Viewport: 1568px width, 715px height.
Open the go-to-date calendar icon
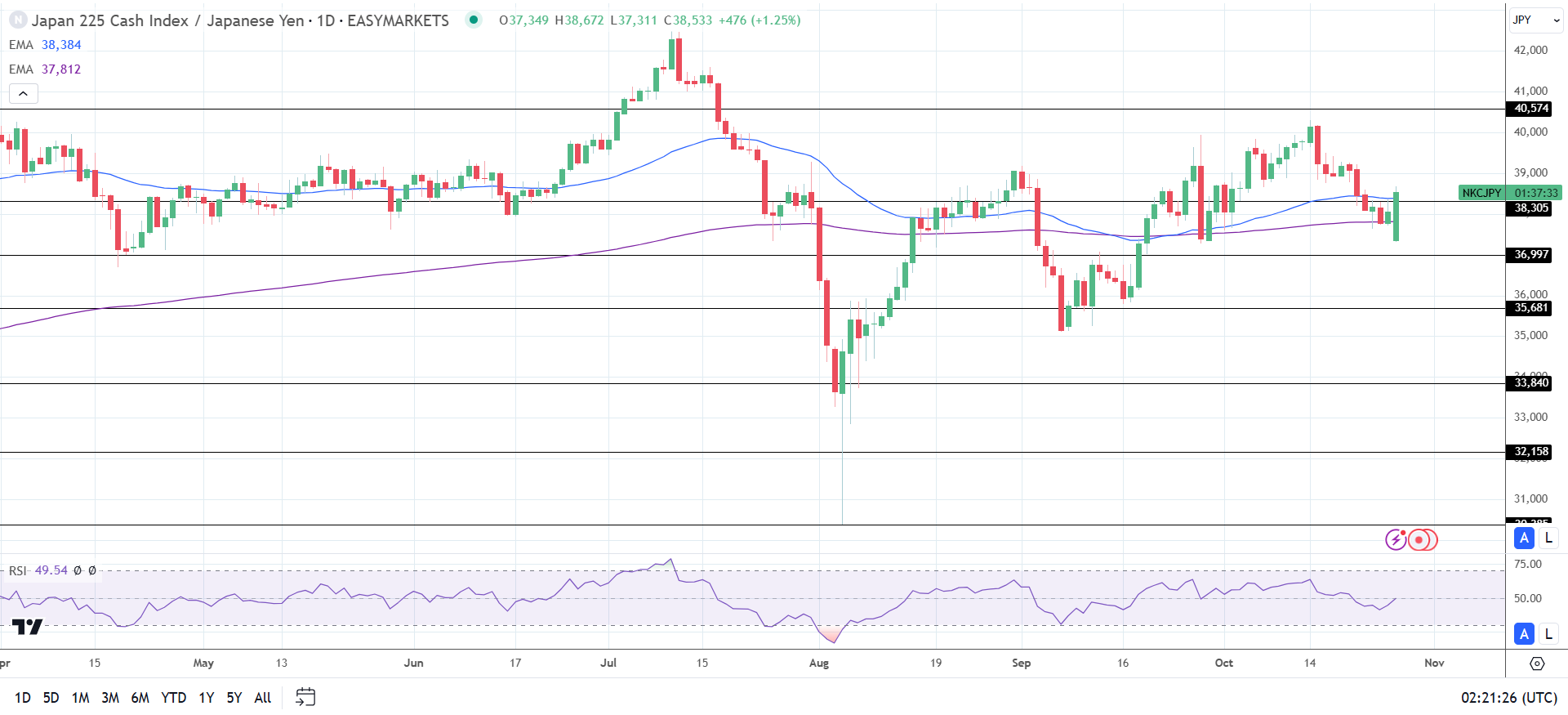(x=305, y=697)
